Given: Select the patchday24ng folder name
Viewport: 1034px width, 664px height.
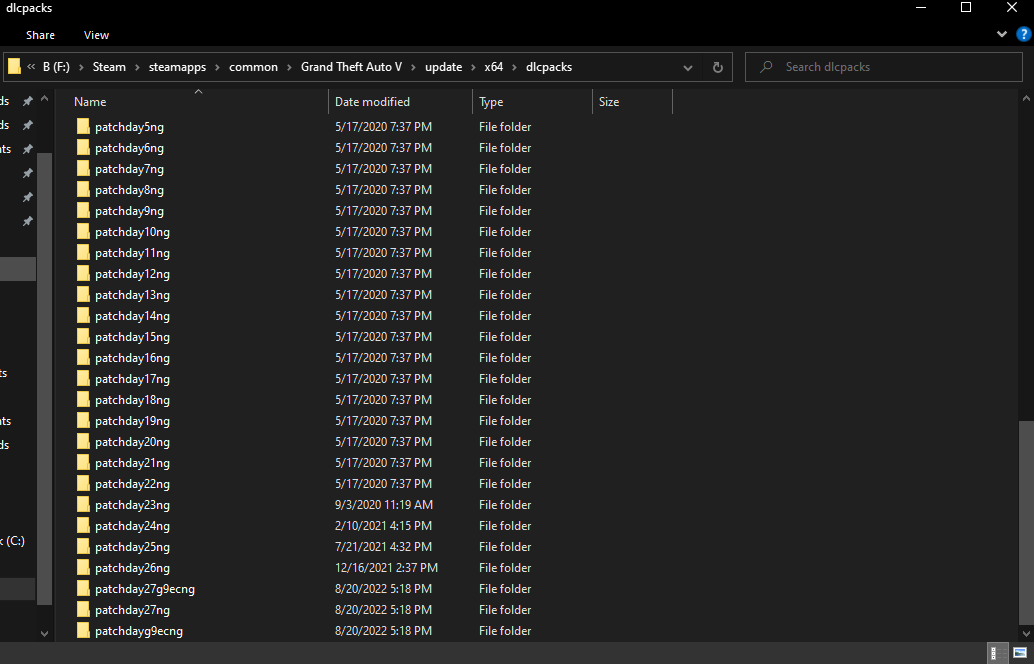Looking at the screenshot, I should click(x=133, y=526).
